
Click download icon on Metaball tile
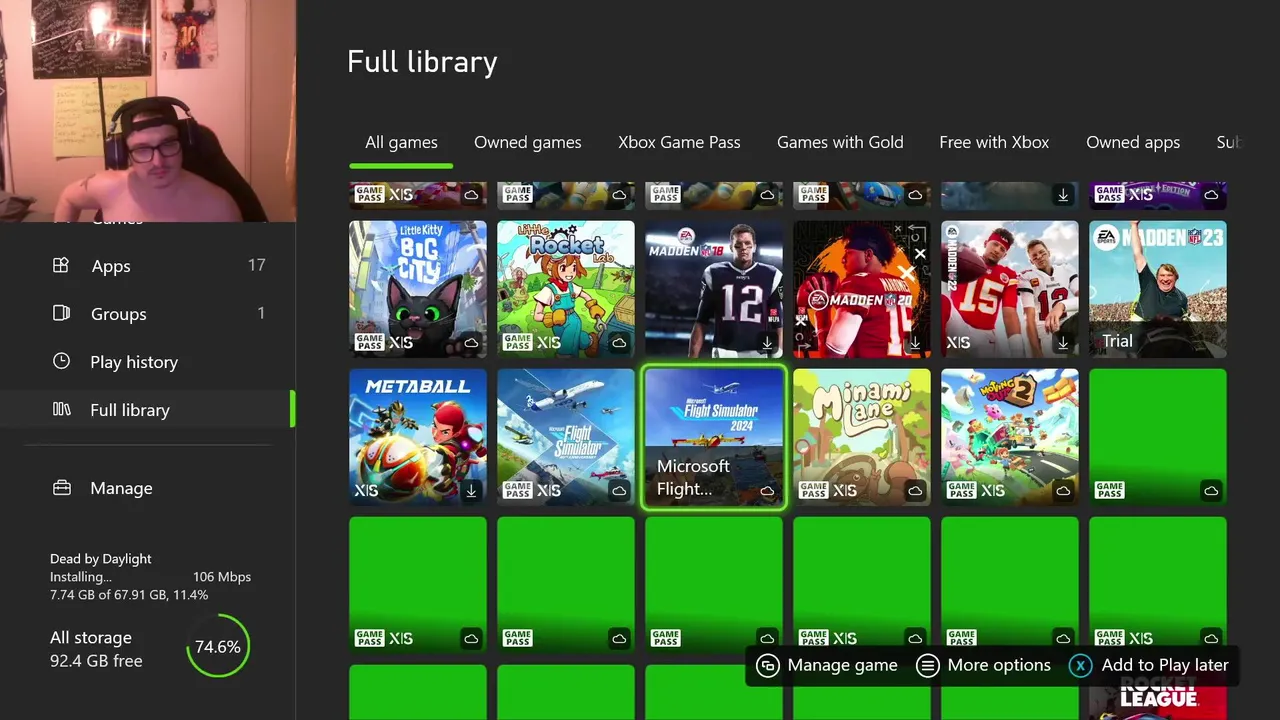(x=471, y=491)
